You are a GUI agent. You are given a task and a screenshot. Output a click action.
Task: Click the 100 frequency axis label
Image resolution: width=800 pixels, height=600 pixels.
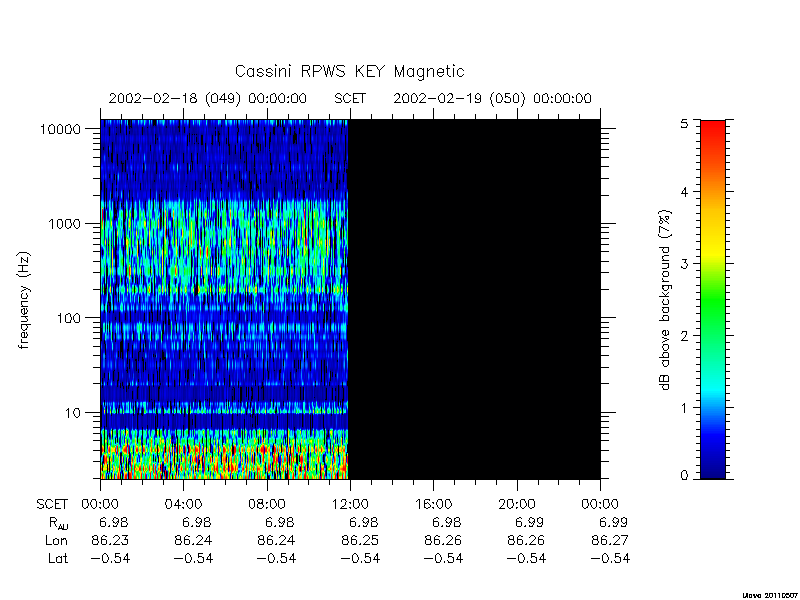pos(68,318)
